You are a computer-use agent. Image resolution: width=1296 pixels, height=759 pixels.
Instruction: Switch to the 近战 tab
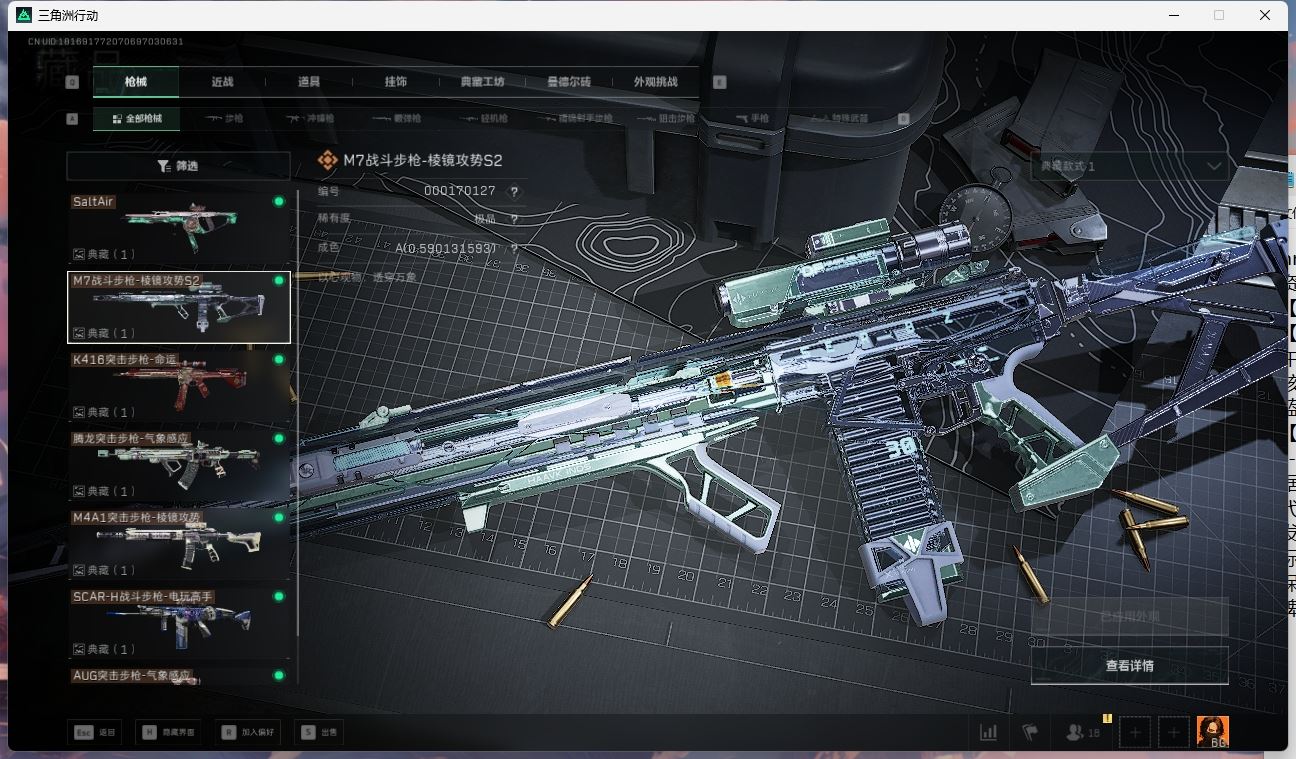[222, 82]
